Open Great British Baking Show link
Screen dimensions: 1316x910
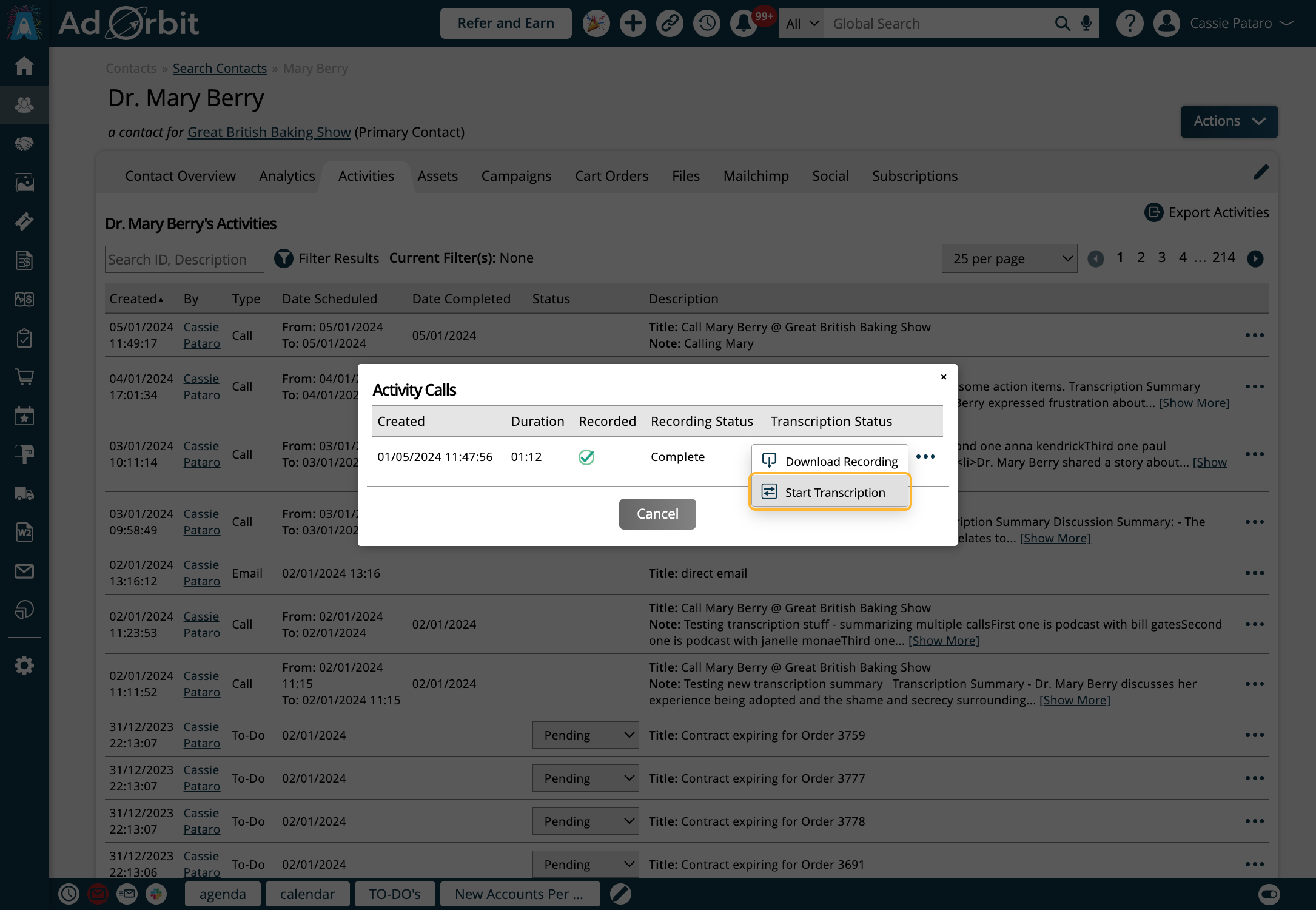(x=269, y=132)
